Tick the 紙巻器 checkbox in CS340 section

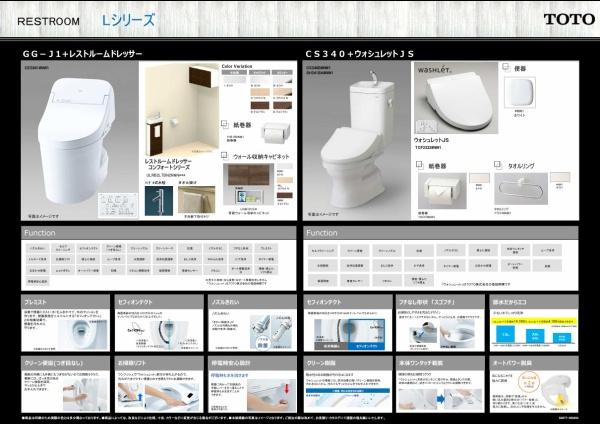419,165
